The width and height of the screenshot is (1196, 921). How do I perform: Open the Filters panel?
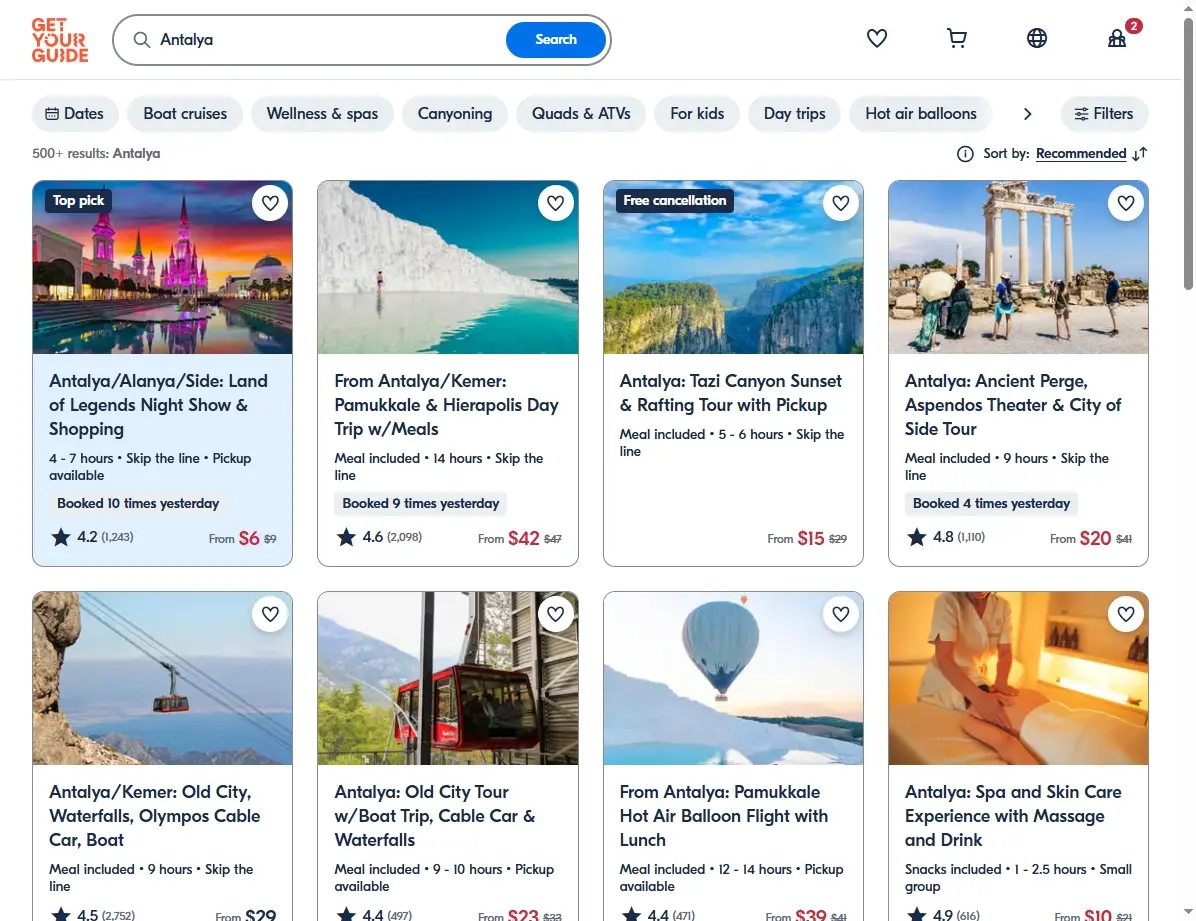point(1104,114)
